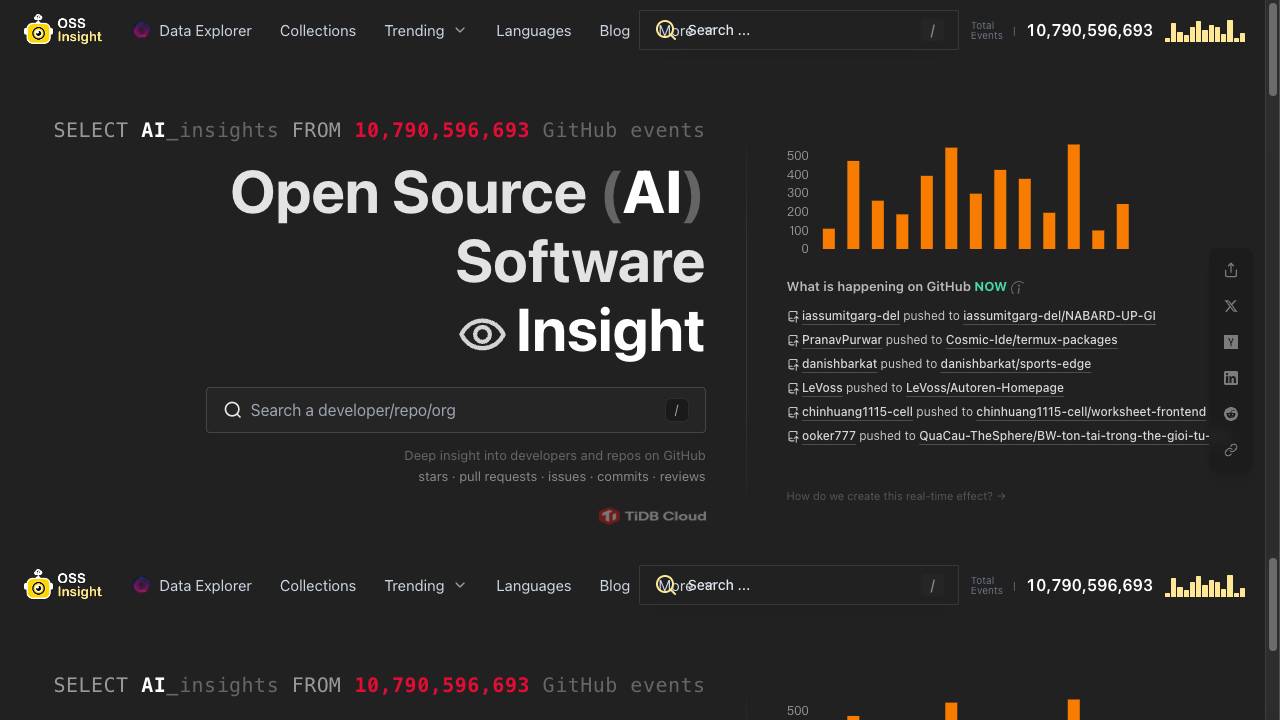1280x720 pixels.
Task: Click the hero "Search a developer/repo/org" field
Action: tap(456, 410)
